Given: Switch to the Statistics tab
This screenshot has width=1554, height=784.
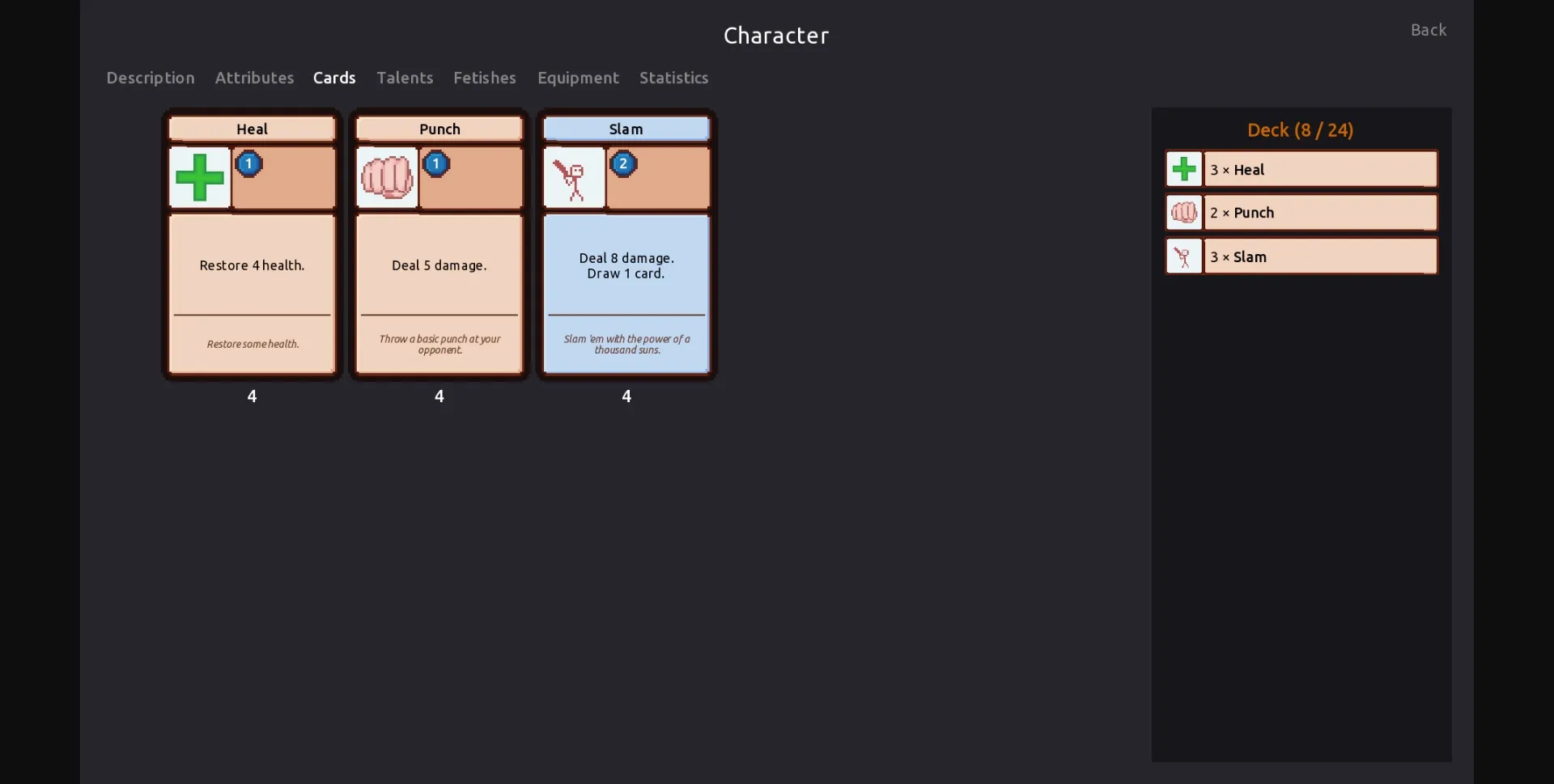Looking at the screenshot, I should (673, 78).
